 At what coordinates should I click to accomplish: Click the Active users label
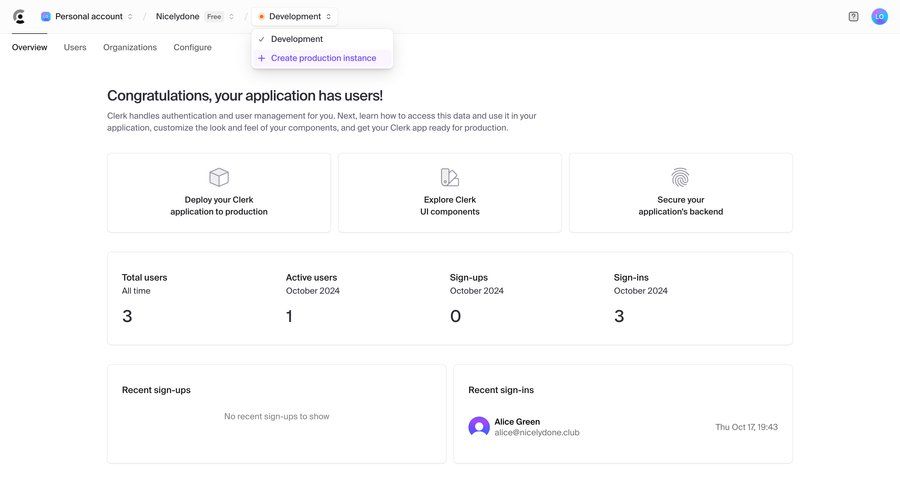click(311, 277)
